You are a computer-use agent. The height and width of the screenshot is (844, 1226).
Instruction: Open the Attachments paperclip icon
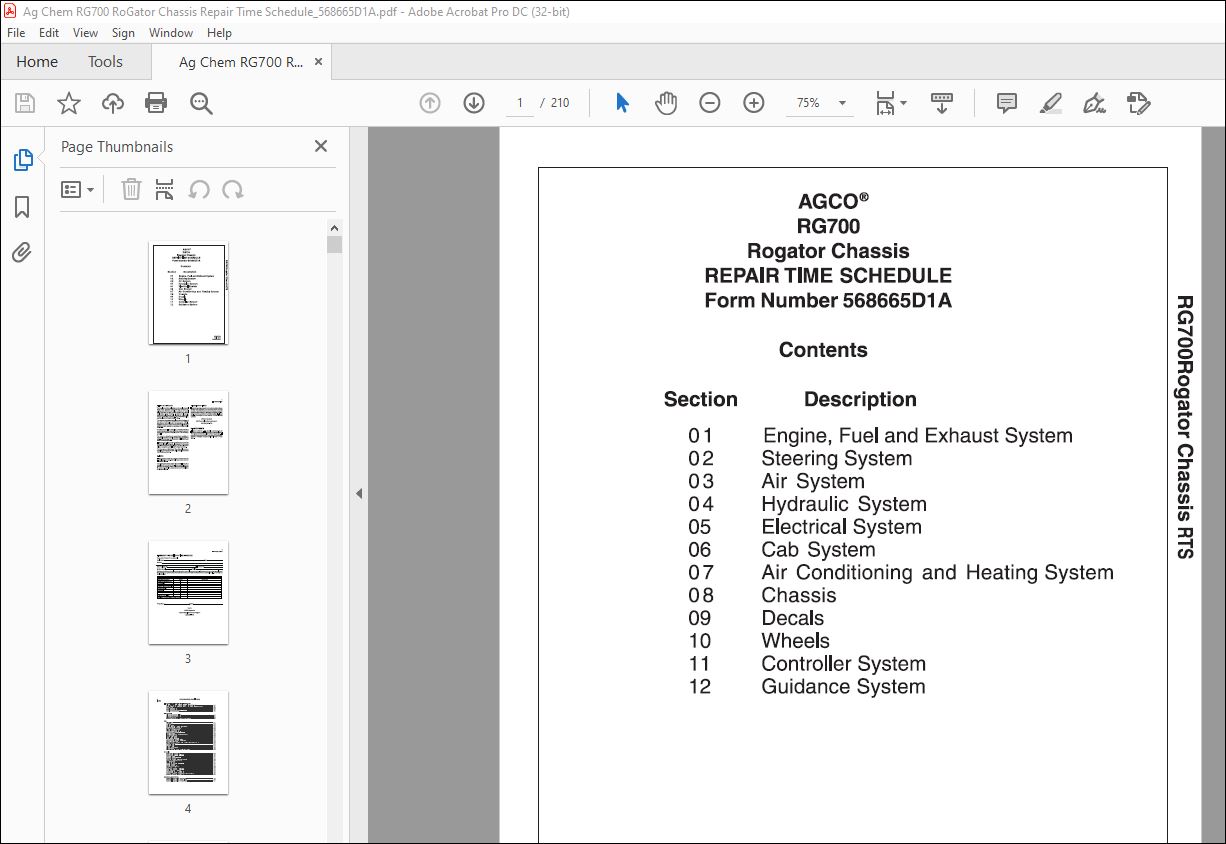click(x=22, y=252)
